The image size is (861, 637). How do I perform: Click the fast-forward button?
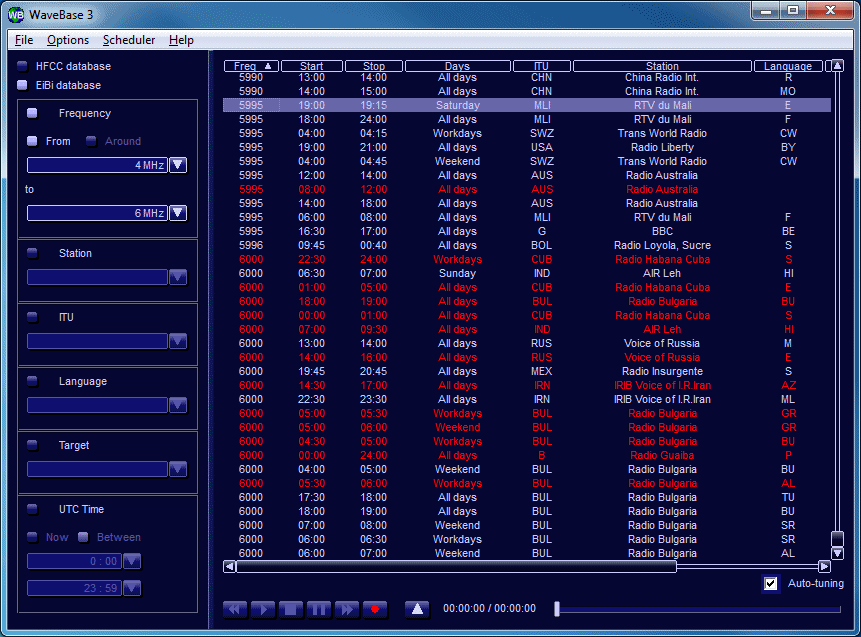[347, 609]
